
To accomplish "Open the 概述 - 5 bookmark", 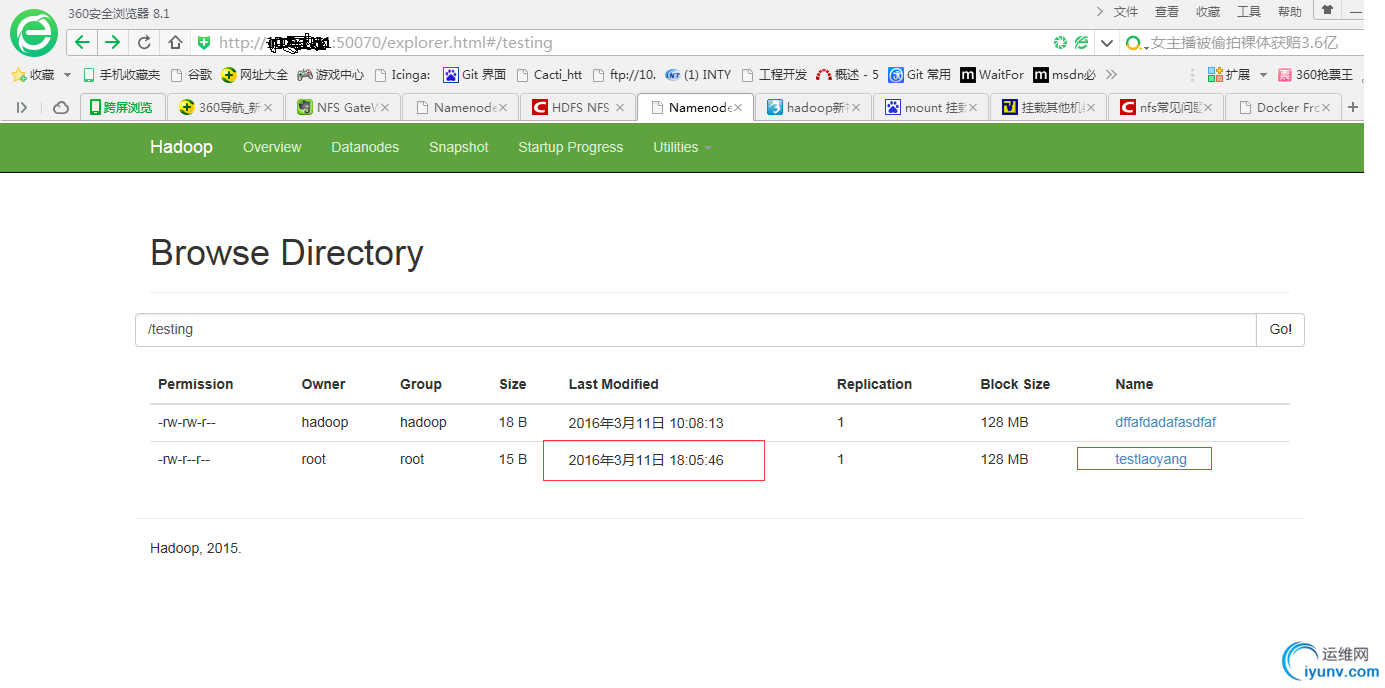I will tap(847, 75).
